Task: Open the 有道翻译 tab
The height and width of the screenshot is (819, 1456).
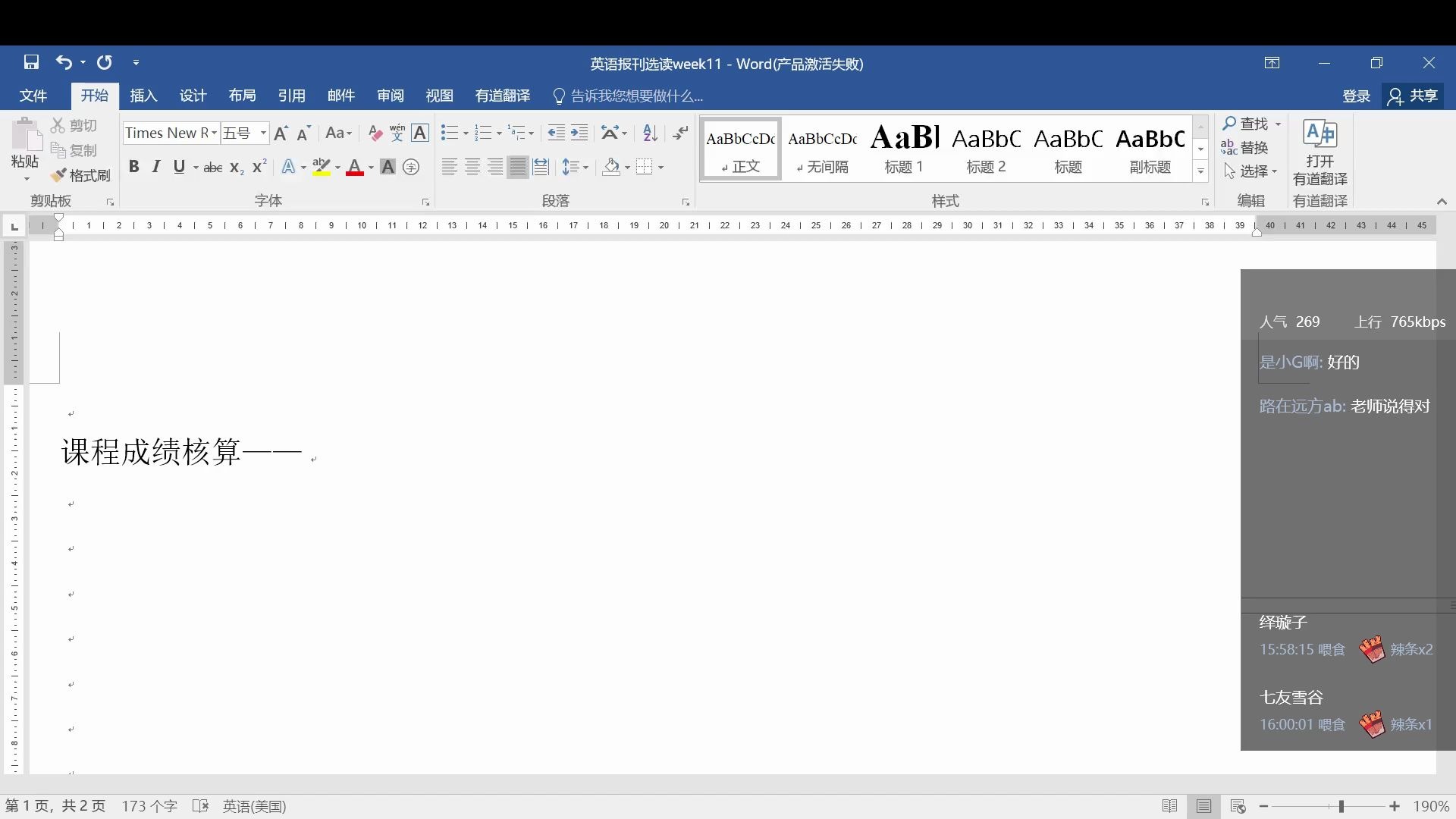Action: pyautogui.click(x=502, y=96)
